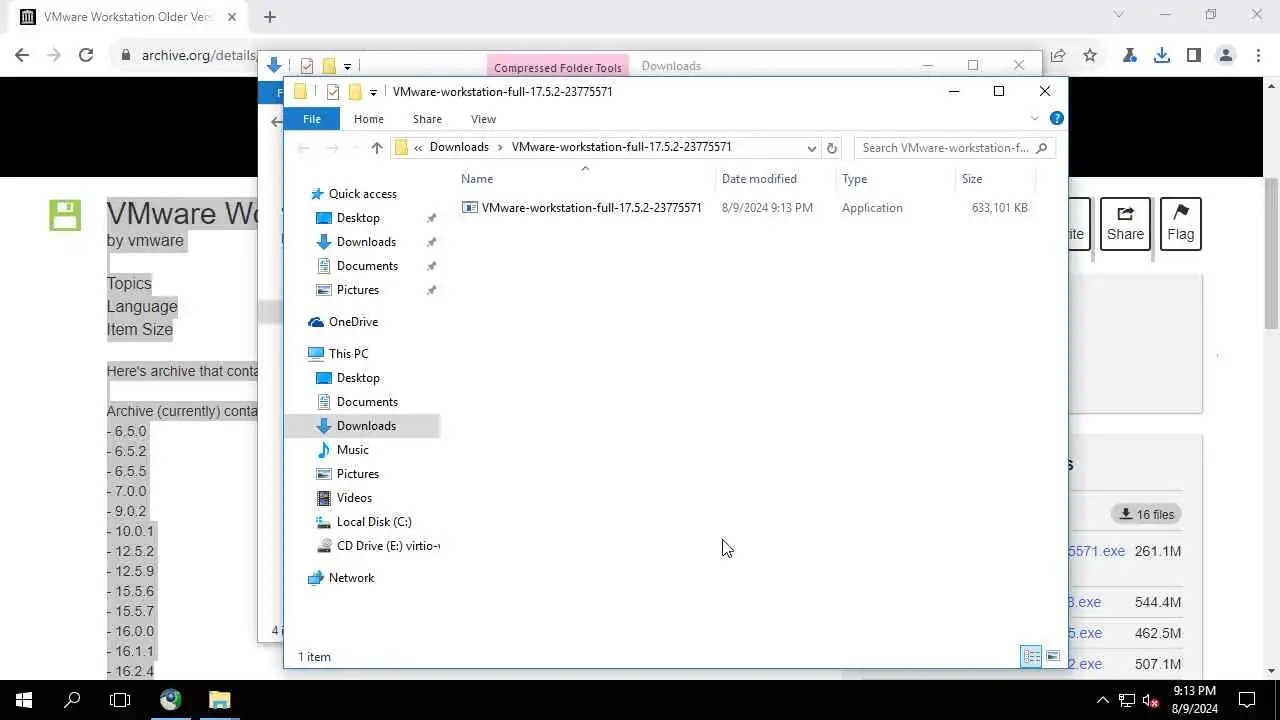Show hidden system tray icons
Viewport: 1280px width, 720px height.
click(1103, 700)
